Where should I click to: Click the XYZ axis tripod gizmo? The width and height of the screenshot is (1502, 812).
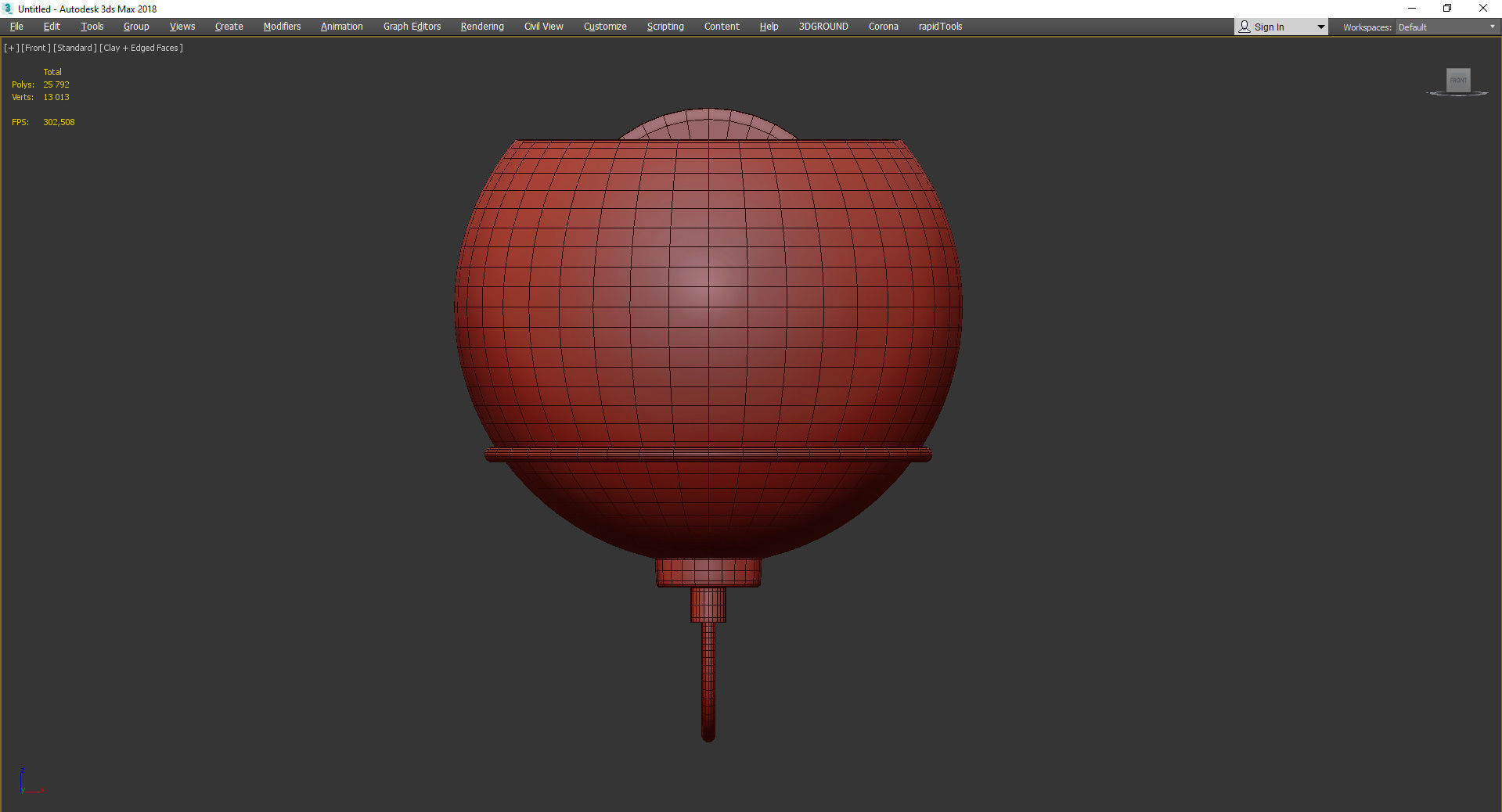pyautogui.click(x=31, y=781)
